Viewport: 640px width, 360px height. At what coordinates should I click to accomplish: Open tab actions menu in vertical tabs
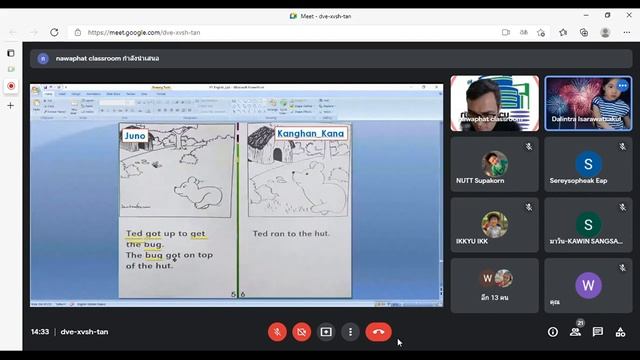click(x=11, y=53)
